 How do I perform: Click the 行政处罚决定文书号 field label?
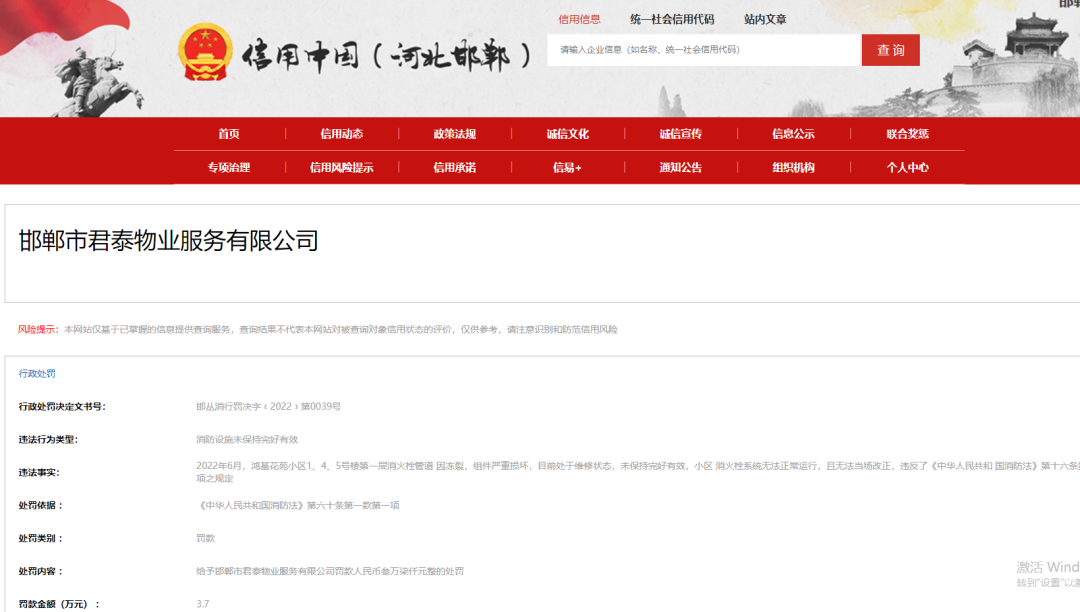[x=62, y=407]
